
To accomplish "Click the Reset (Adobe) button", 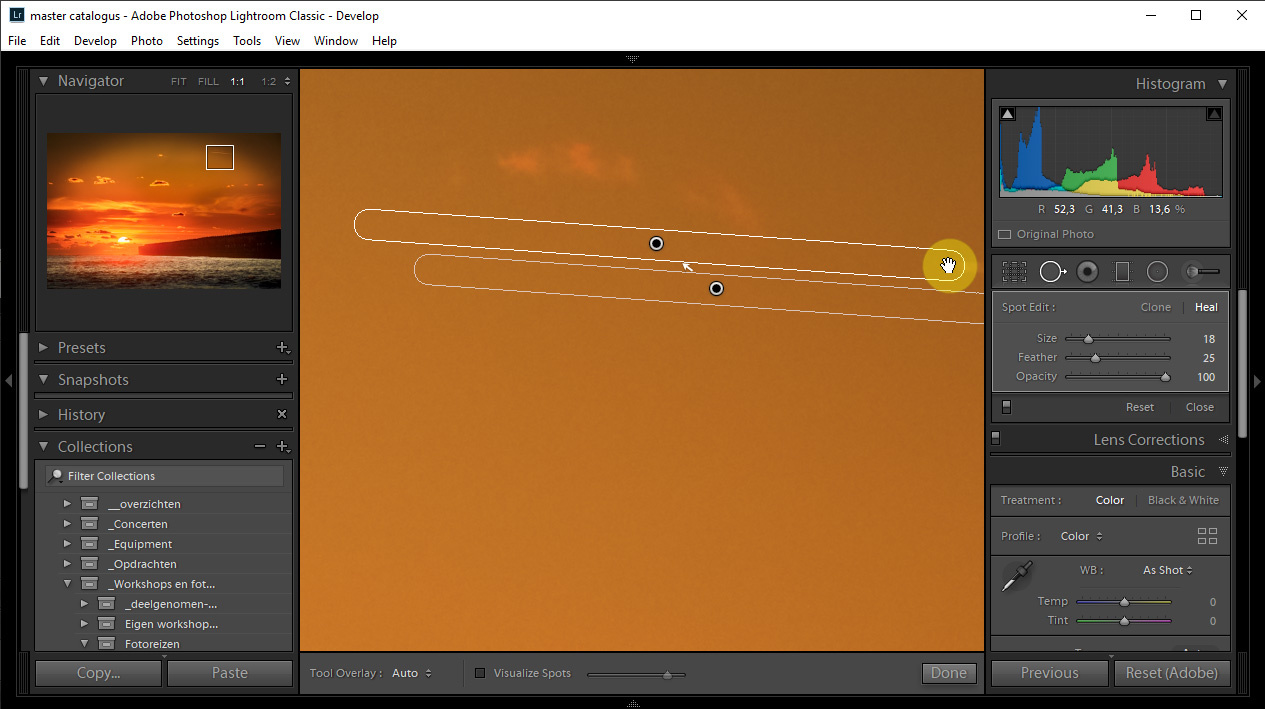I will (1171, 673).
